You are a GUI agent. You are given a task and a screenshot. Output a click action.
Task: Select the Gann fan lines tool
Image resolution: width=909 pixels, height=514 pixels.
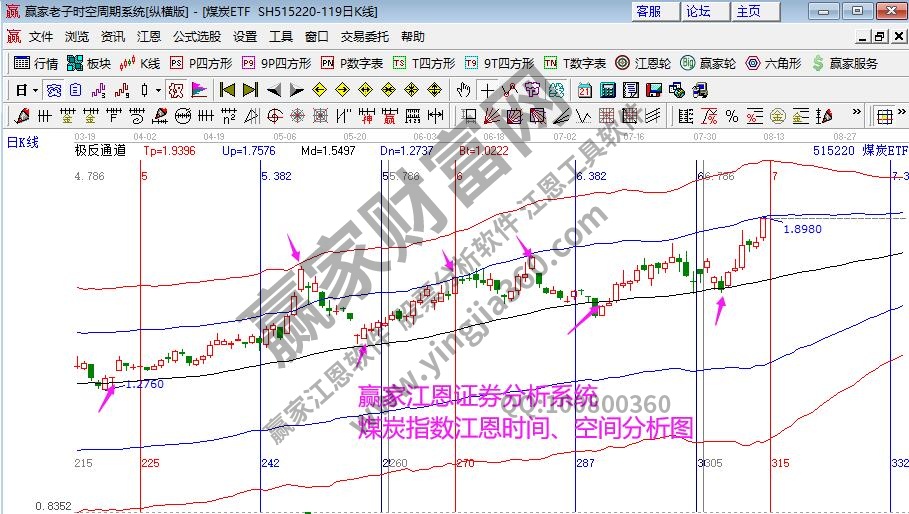492,116
